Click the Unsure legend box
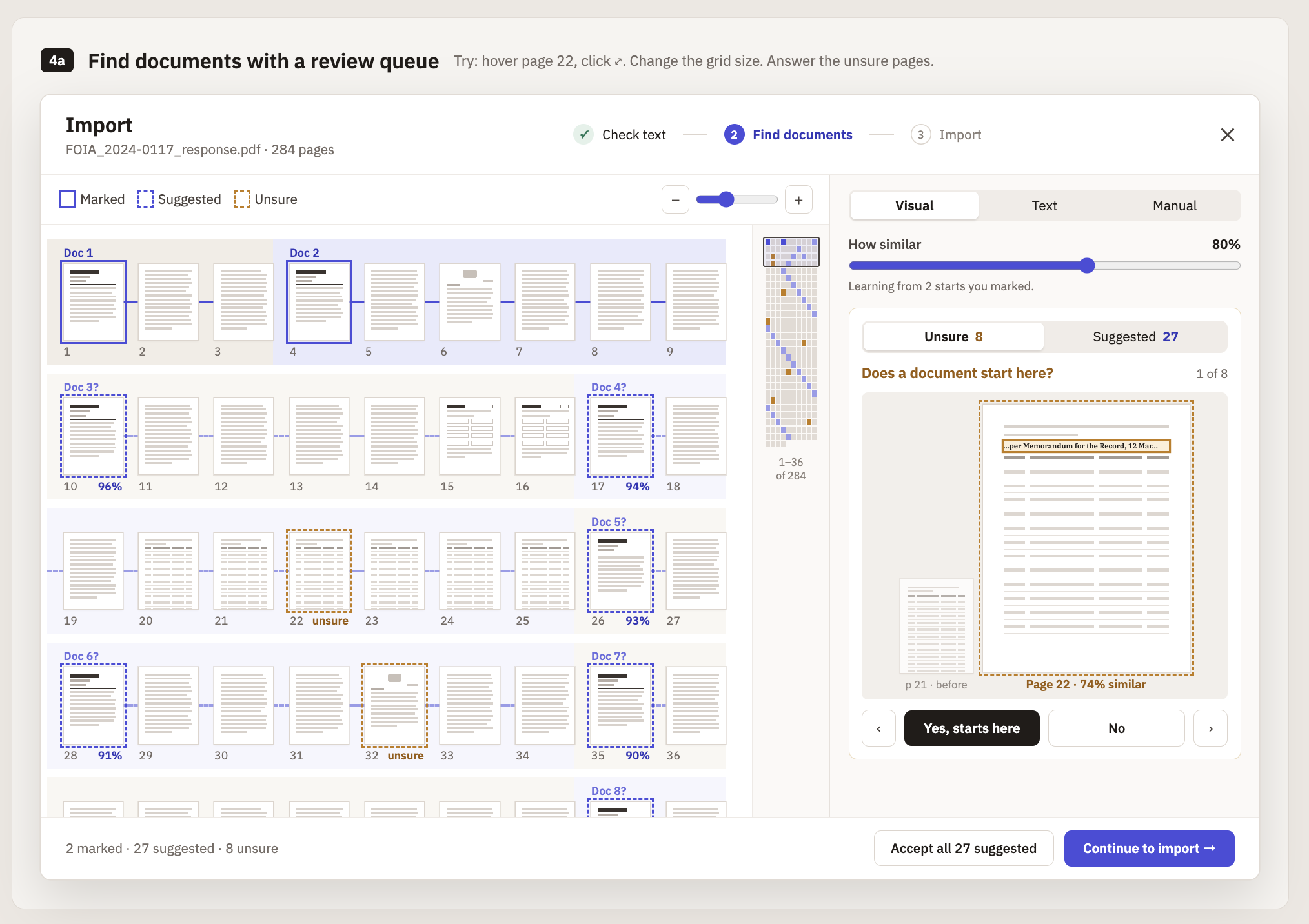This screenshot has width=1309, height=924. [241, 199]
